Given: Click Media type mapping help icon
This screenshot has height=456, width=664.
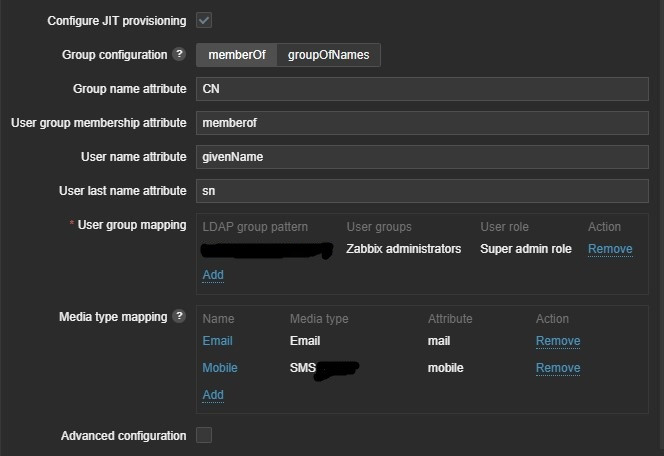Looking at the screenshot, I should point(179,317).
